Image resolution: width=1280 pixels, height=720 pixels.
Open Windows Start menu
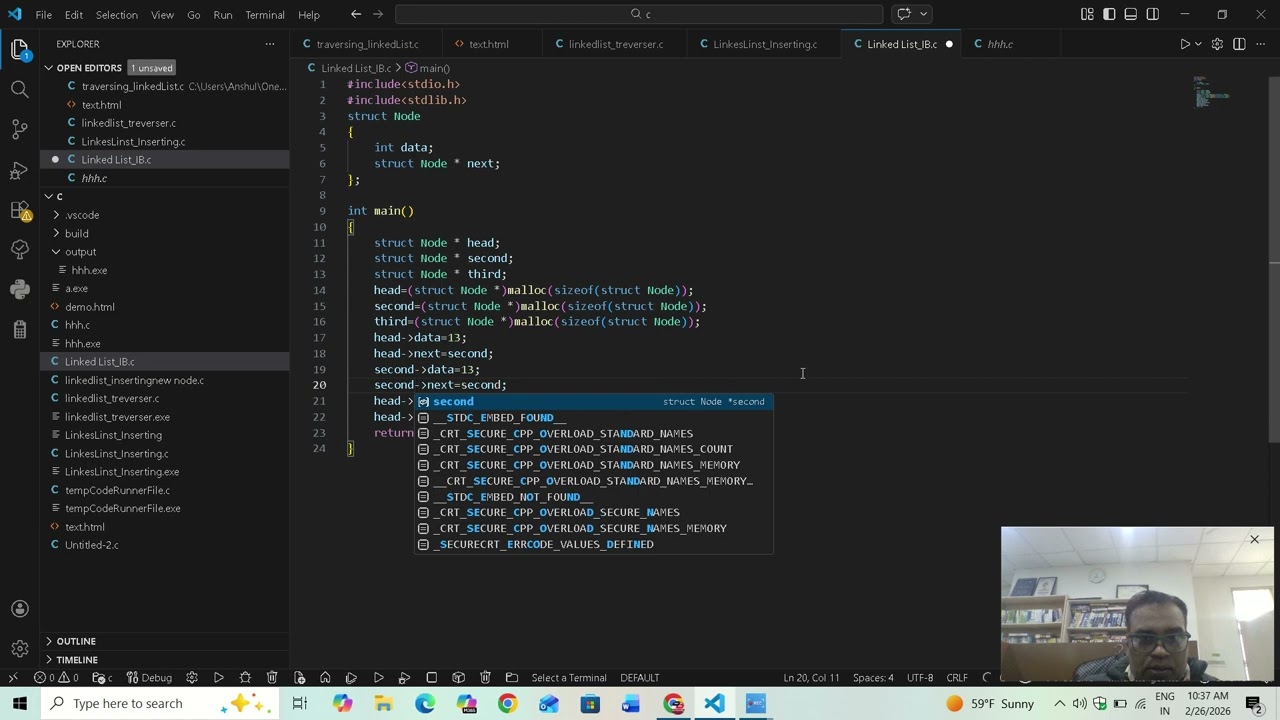[20, 703]
